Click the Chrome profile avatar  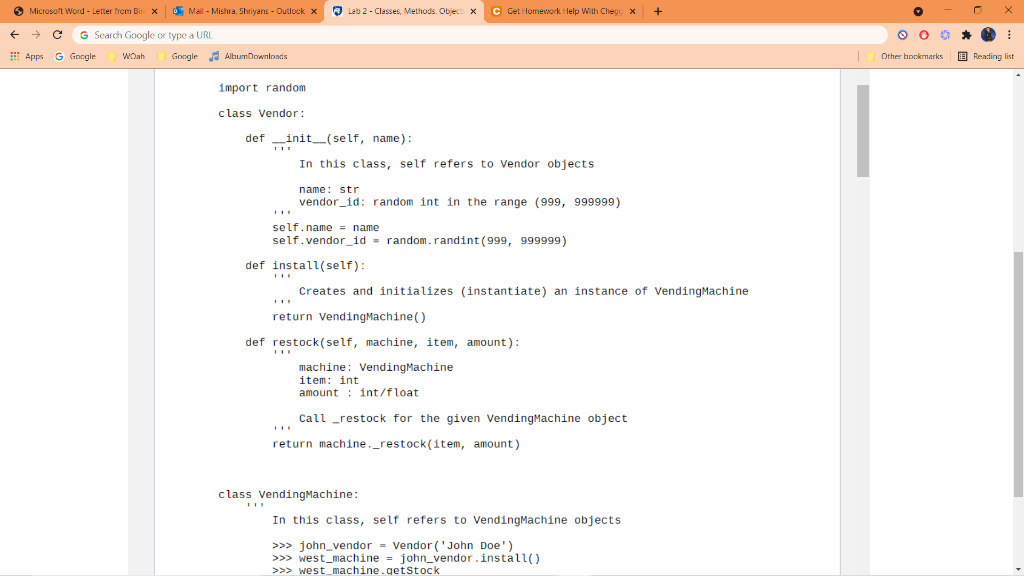tap(988, 34)
